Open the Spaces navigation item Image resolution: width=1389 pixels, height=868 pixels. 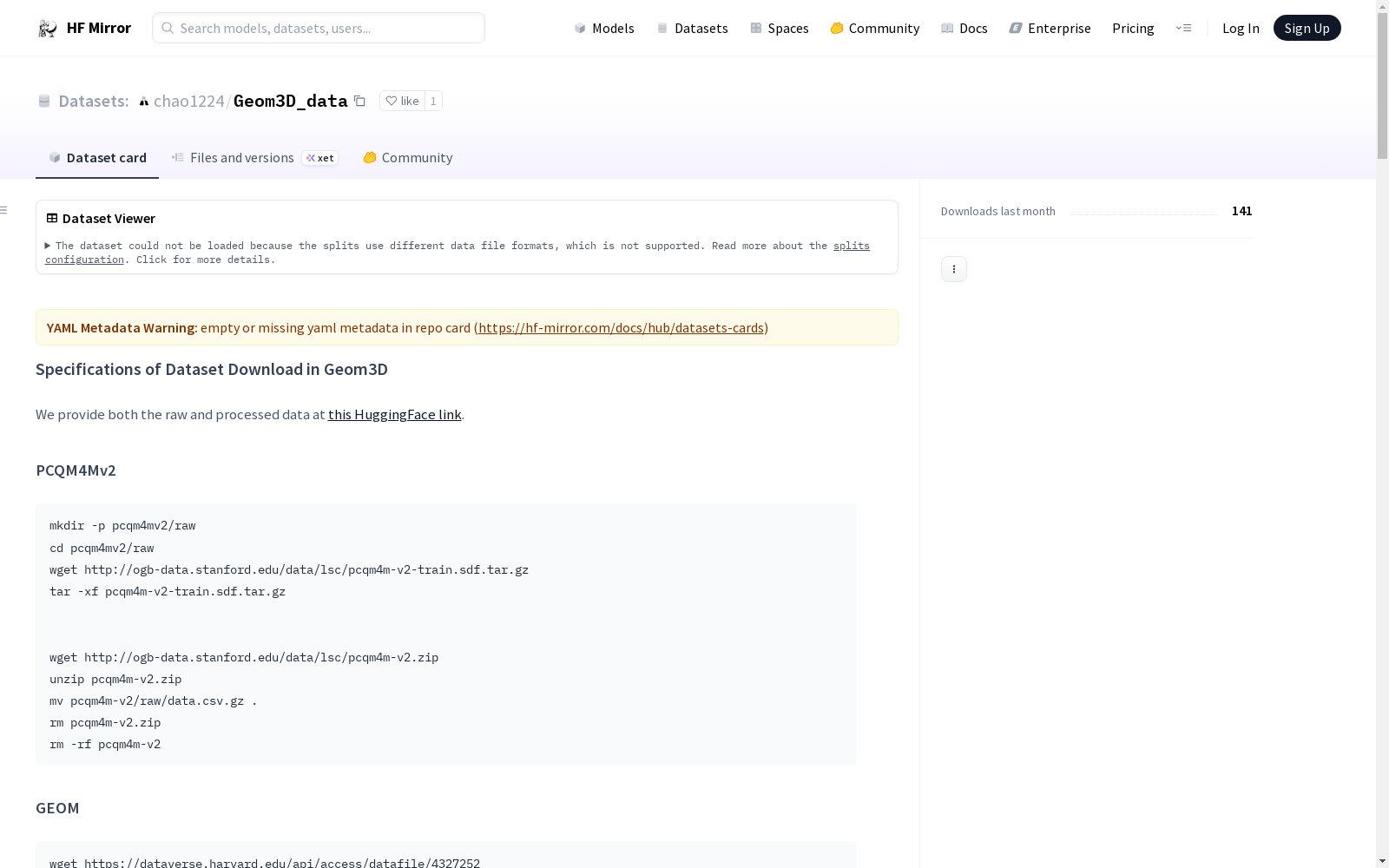coord(779,28)
